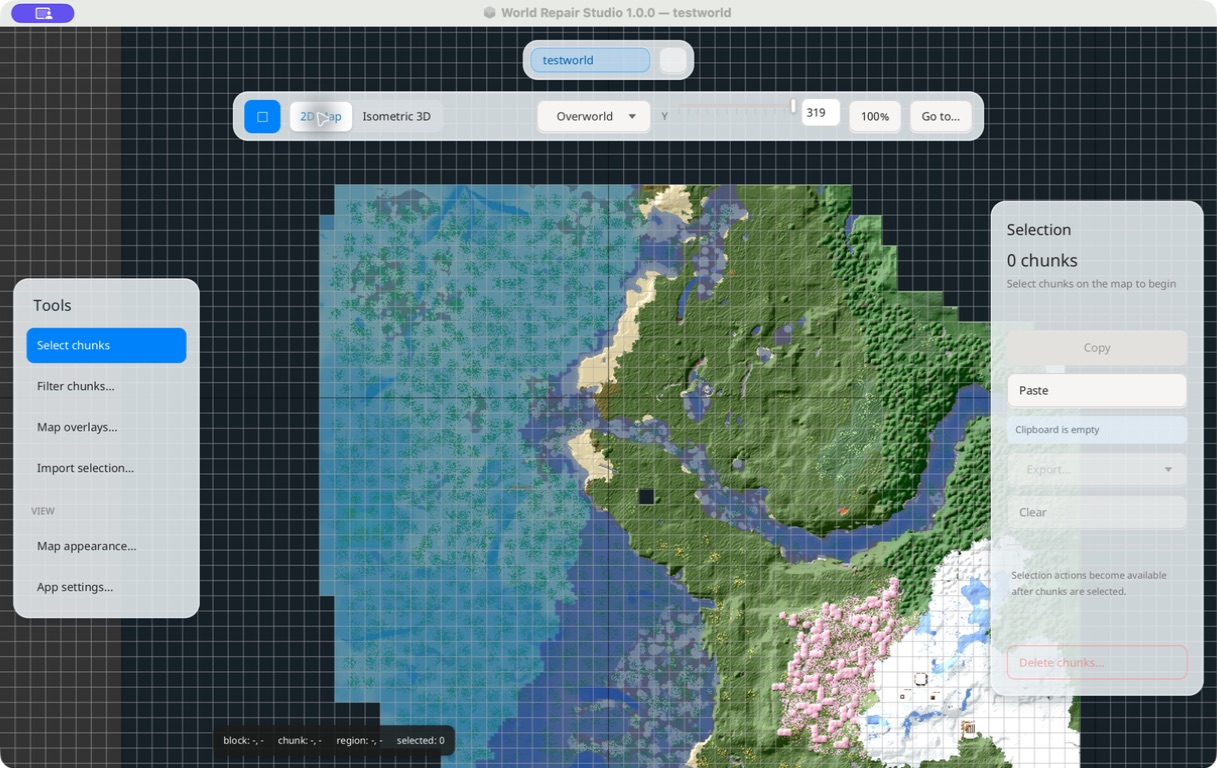Click the Paste button
Viewport: 1217px width, 768px height.
click(1097, 390)
